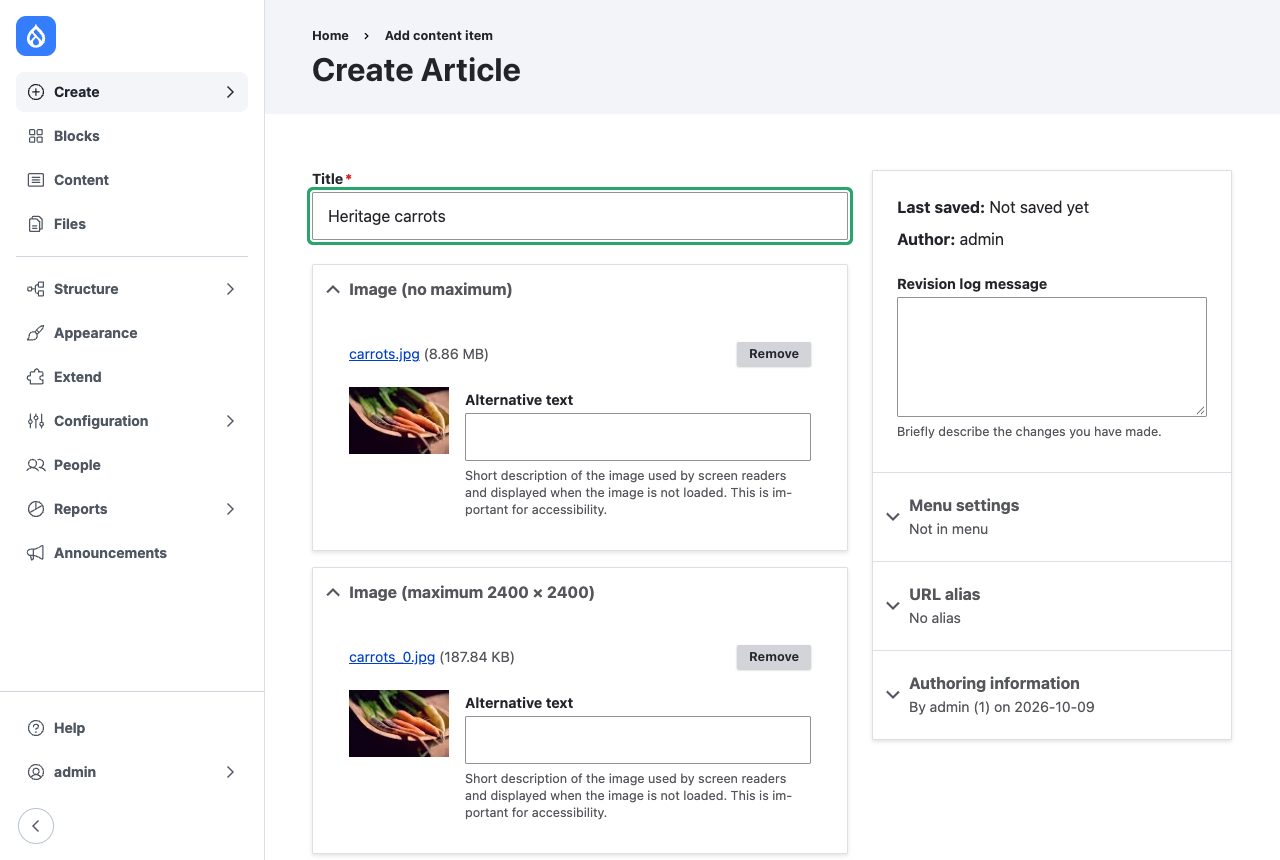The width and height of the screenshot is (1280, 860).
Task: Expand the Reports submenu chevron
Action: (x=230, y=509)
